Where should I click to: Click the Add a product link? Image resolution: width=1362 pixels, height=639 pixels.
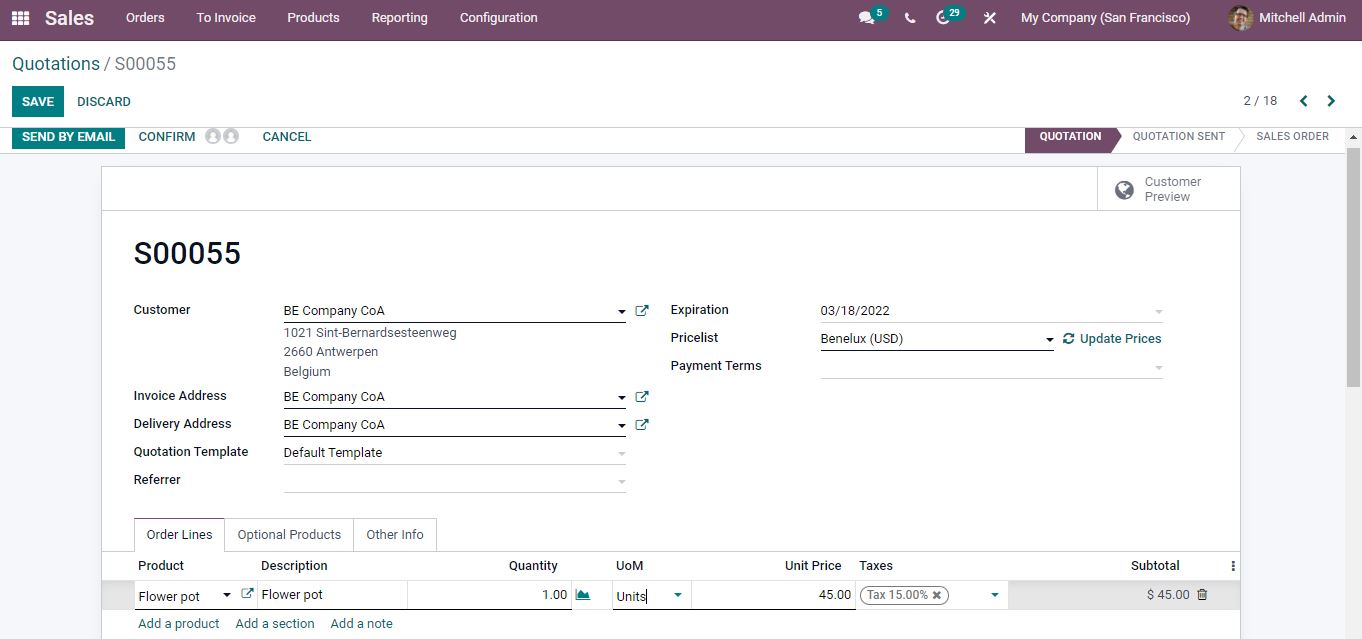click(179, 624)
